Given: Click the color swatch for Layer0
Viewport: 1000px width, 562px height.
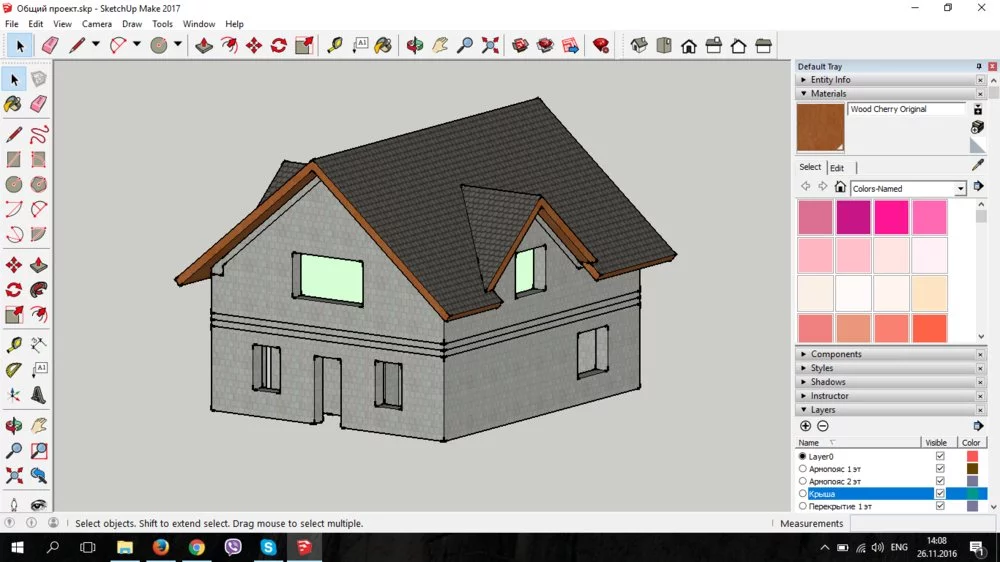Looking at the screenshot, I should pos(972,456).
